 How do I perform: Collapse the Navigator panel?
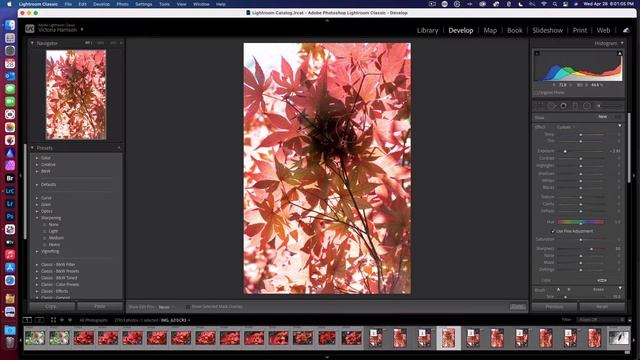[x=32, y=43]
